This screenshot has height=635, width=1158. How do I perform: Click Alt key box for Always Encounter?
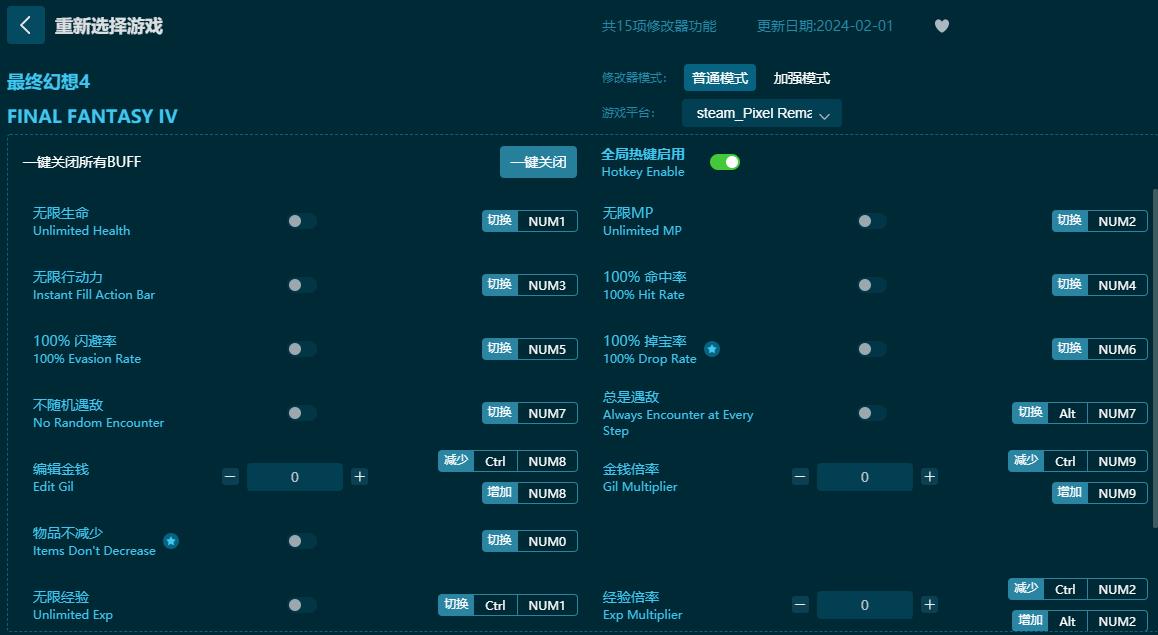pyautogui.click(x=1067, y=413)
